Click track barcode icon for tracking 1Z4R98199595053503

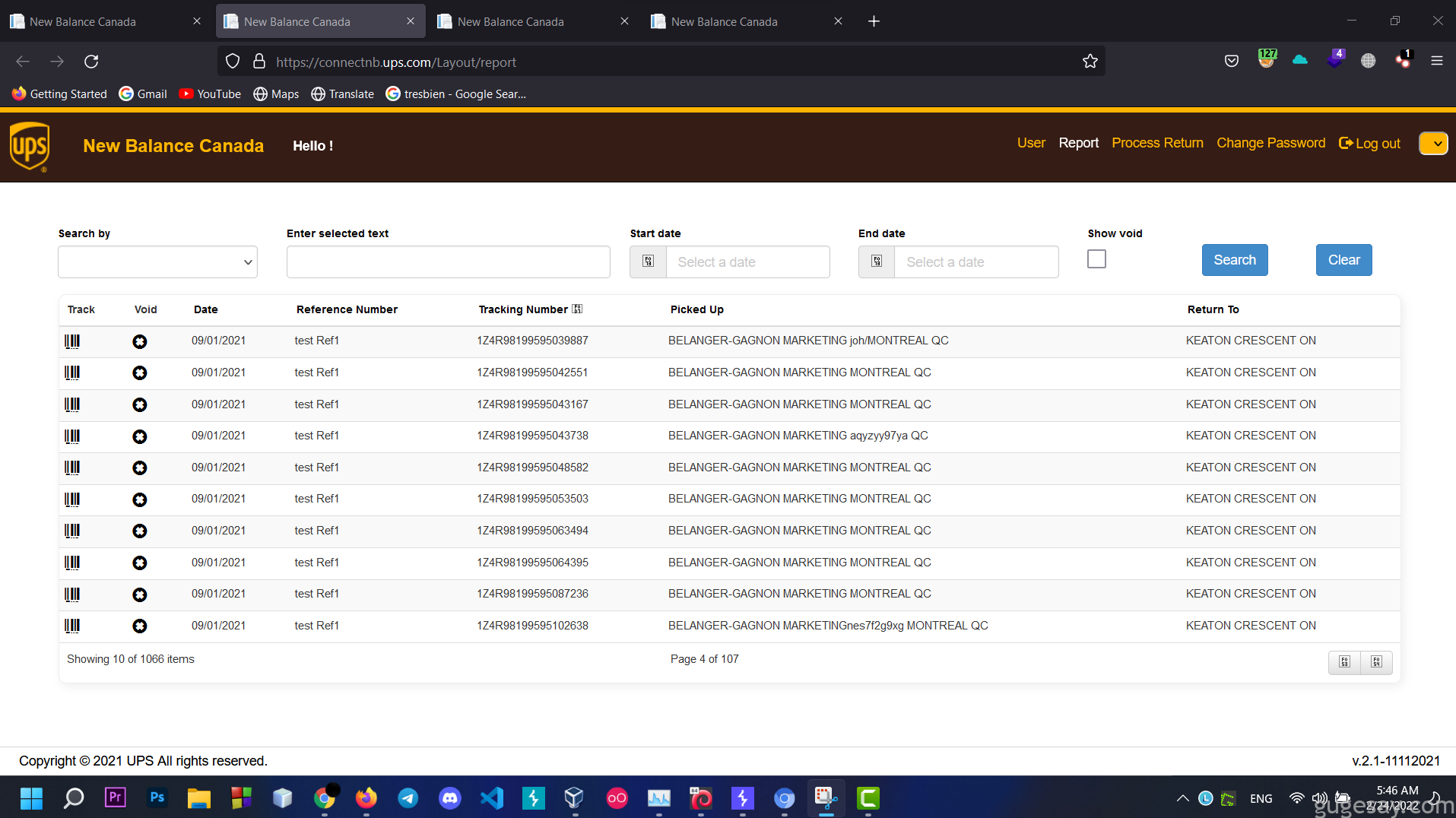[x=72, y=499]
